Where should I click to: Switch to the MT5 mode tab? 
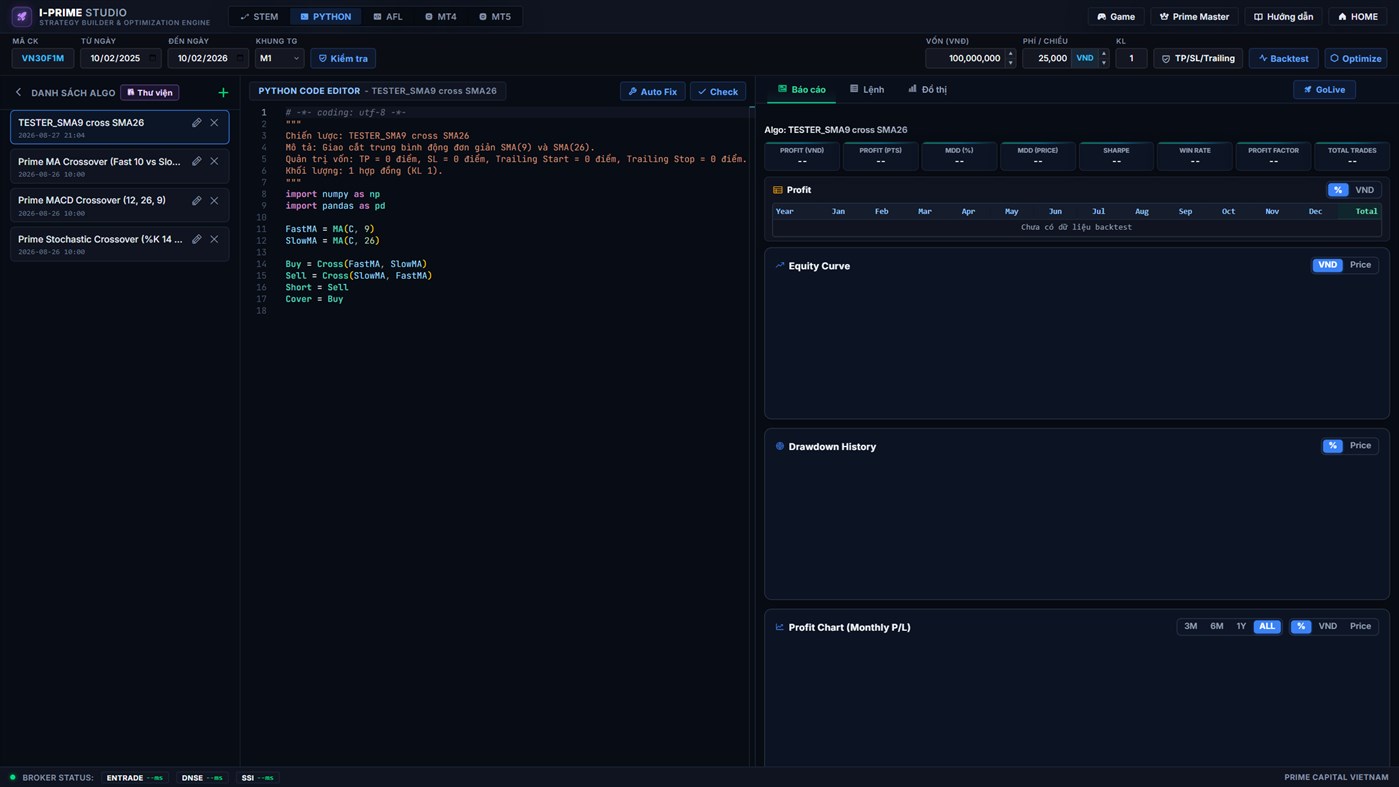pyautogui.click(x=494, y=17)
